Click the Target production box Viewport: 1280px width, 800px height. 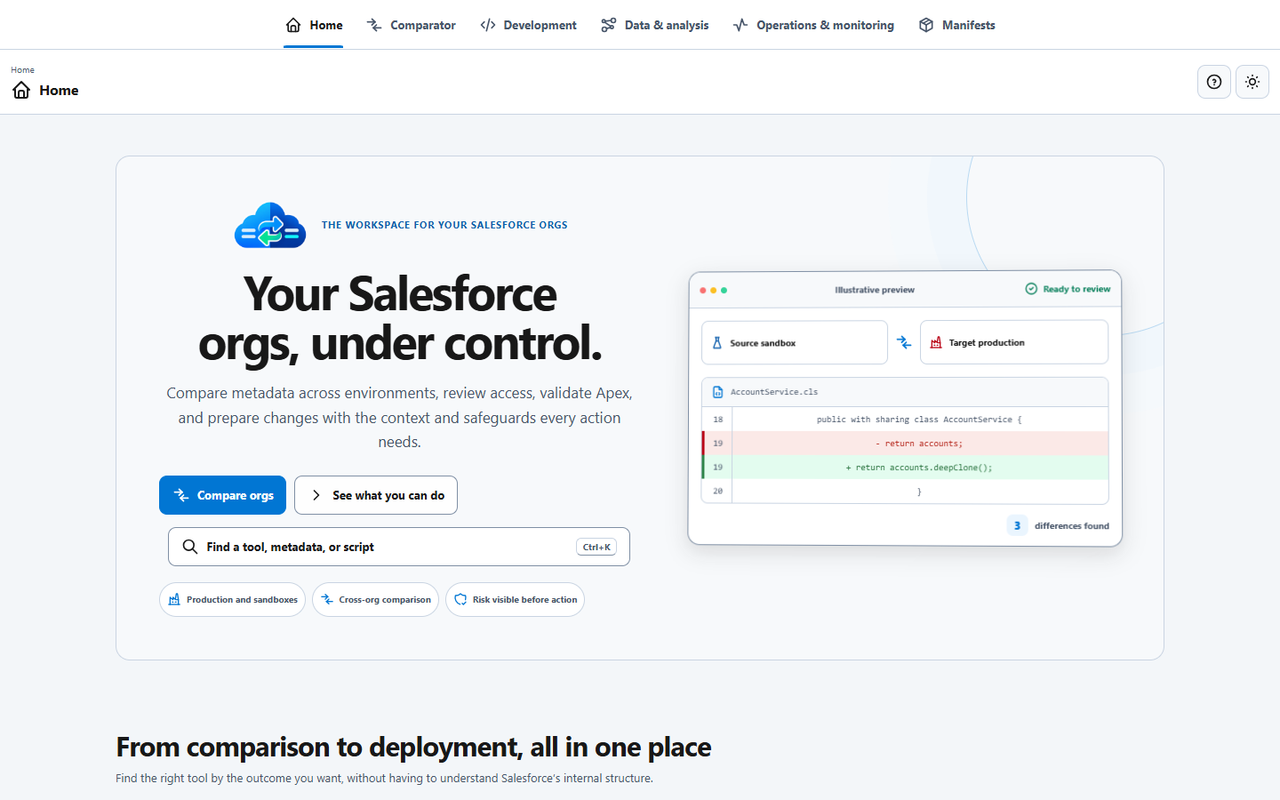1014,342
